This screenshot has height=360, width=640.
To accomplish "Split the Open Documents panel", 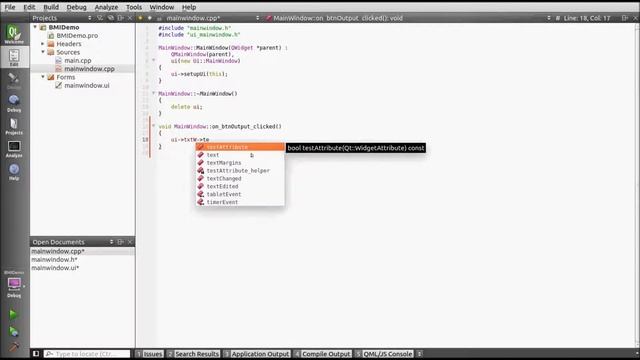I will click(121, 242).
